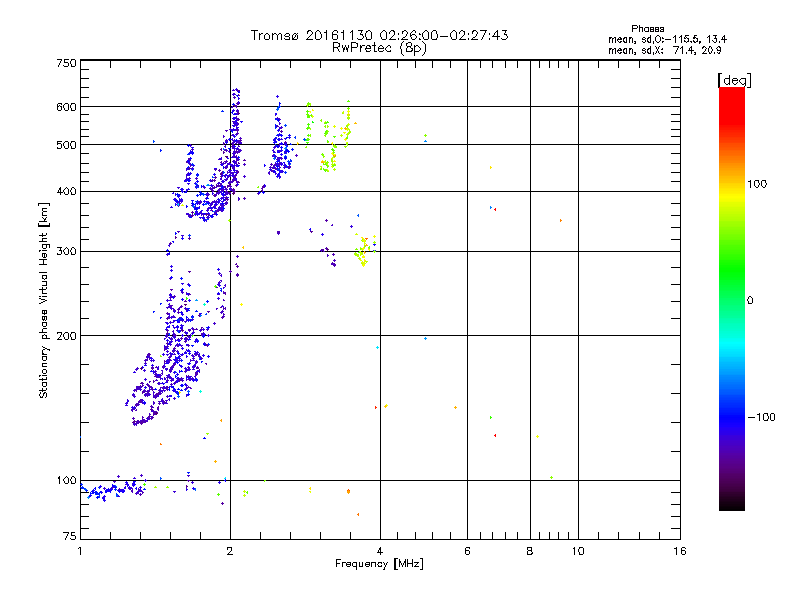The image size is (800, 600).
Task: Click the 'Frequency [MHz]' axis label
Action: pos(379,564)
